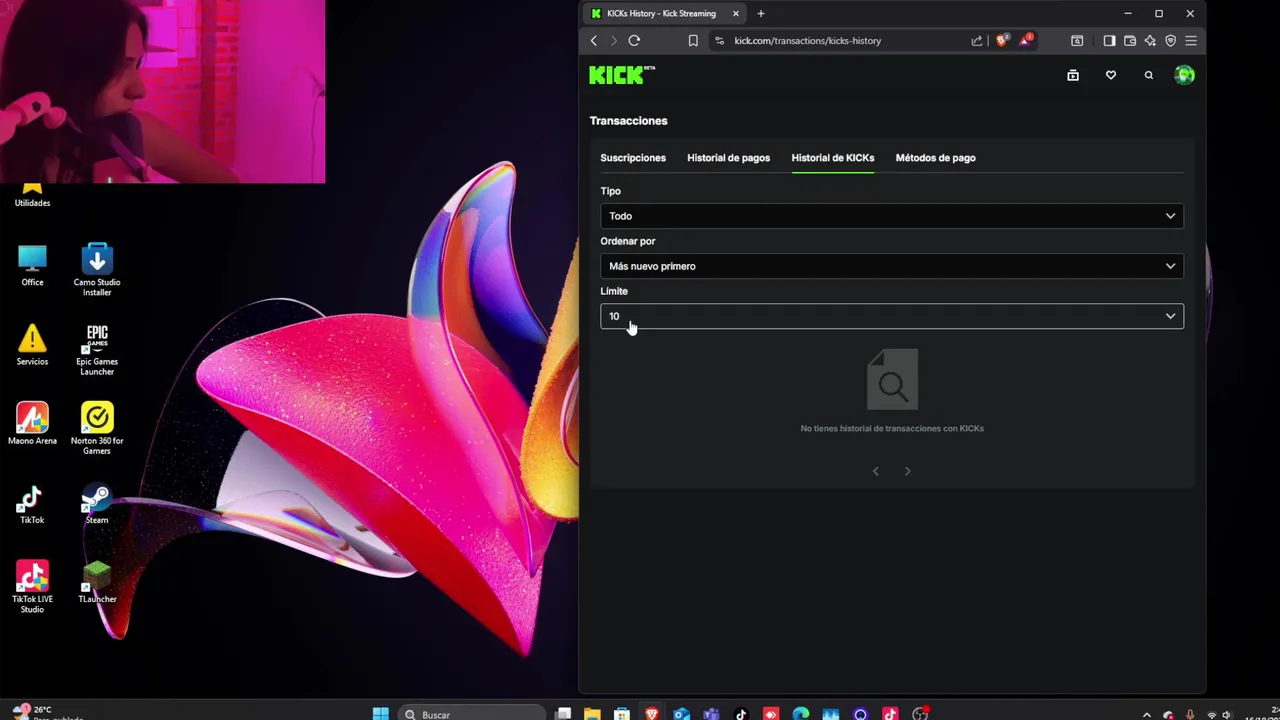Image resolution: width=1280 pixels, height=720 pixels.
Task: Open the heart following icon in Kick header
Action: point(1111,75)
